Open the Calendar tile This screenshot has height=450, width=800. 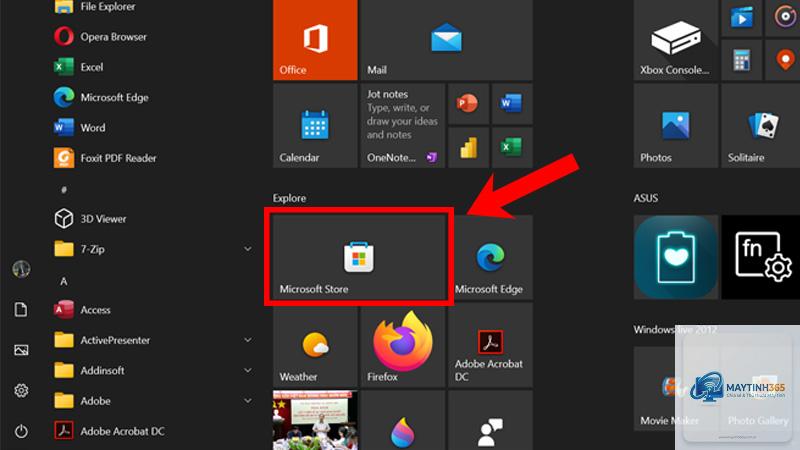coord(315,126)
